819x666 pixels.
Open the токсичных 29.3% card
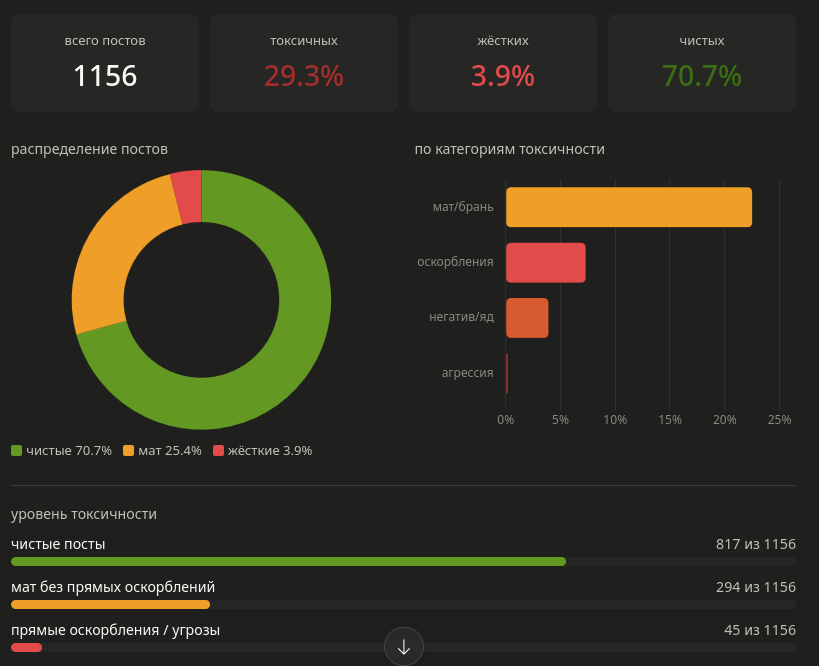coord(304,63)
